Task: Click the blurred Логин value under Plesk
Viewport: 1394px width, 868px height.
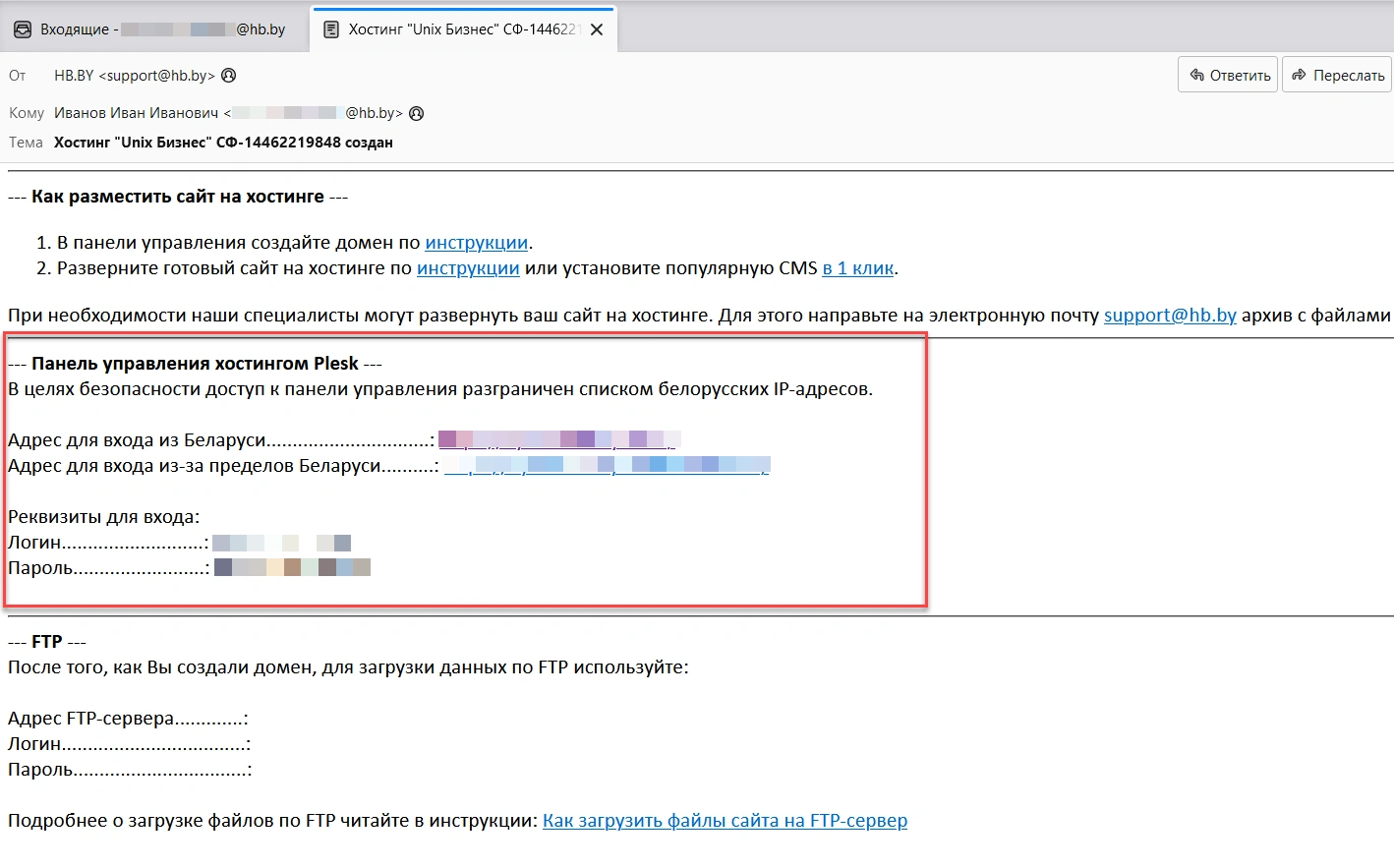Action: coord(281,543)
